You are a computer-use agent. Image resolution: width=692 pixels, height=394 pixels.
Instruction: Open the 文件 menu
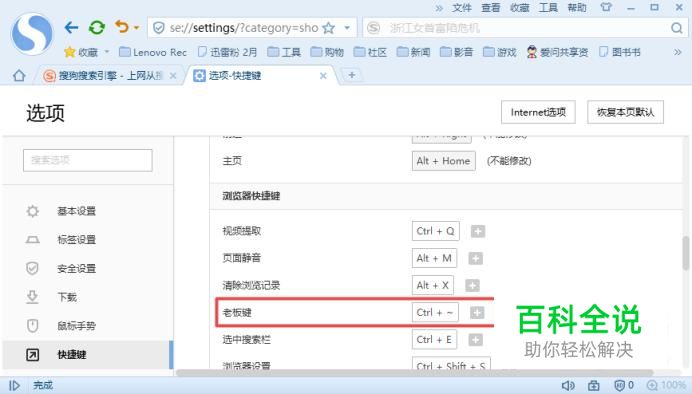pos(462,8)
